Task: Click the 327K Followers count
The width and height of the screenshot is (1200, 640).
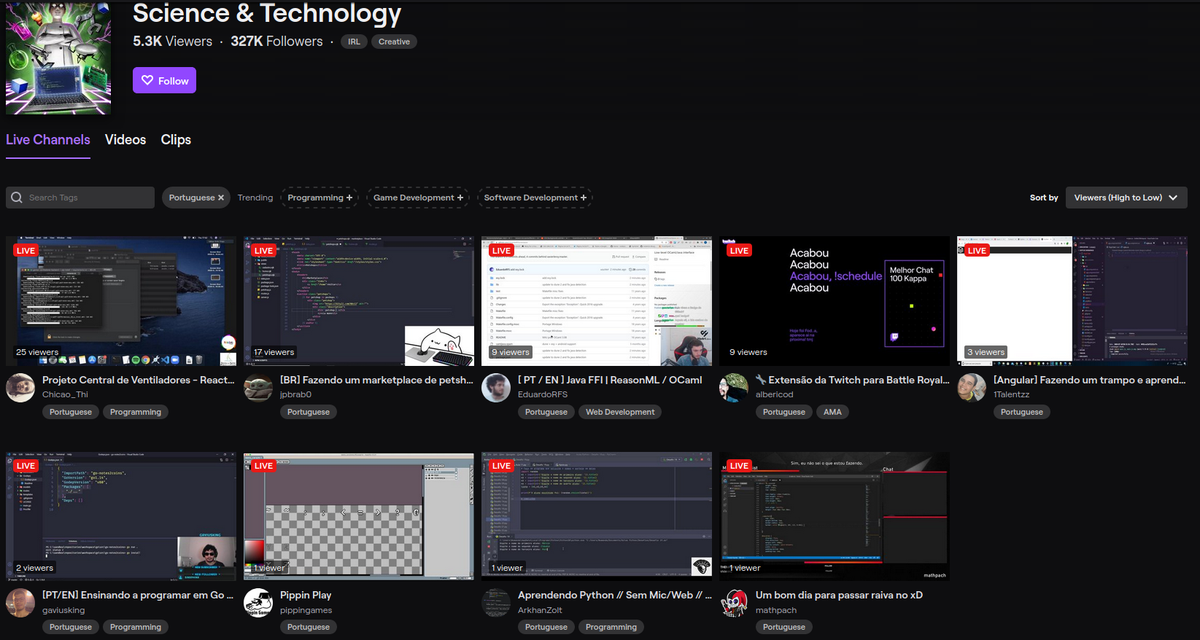Action: pyautogui.click(x=277, y=42)
